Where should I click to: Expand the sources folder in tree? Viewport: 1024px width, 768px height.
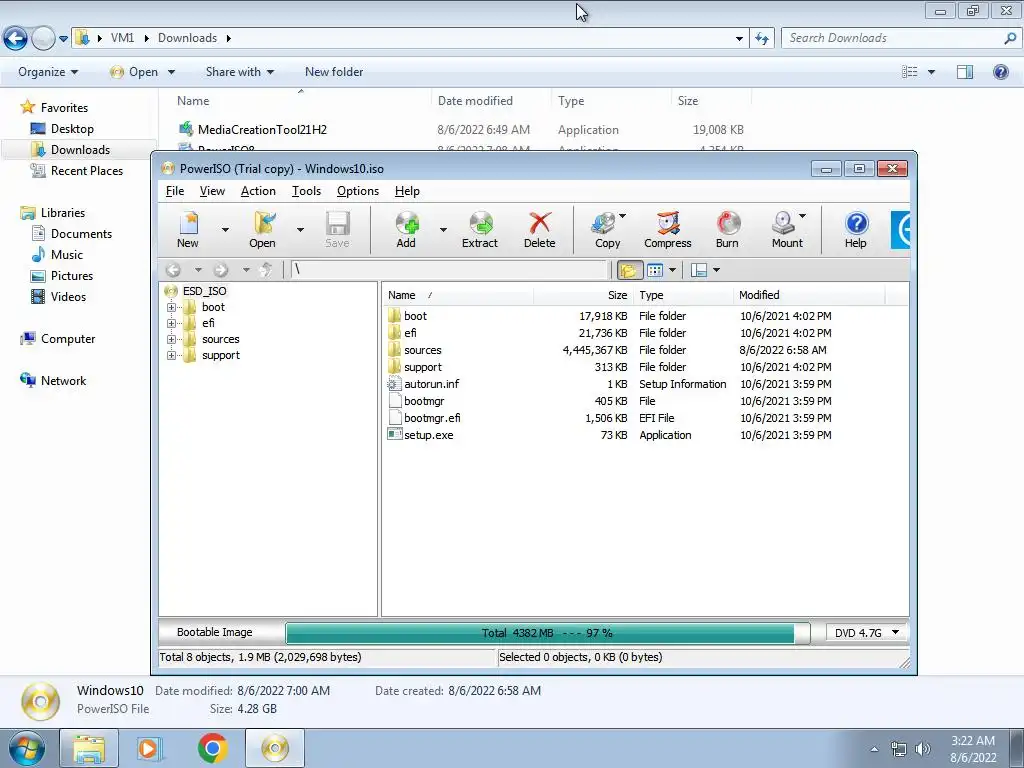[171, 339]
